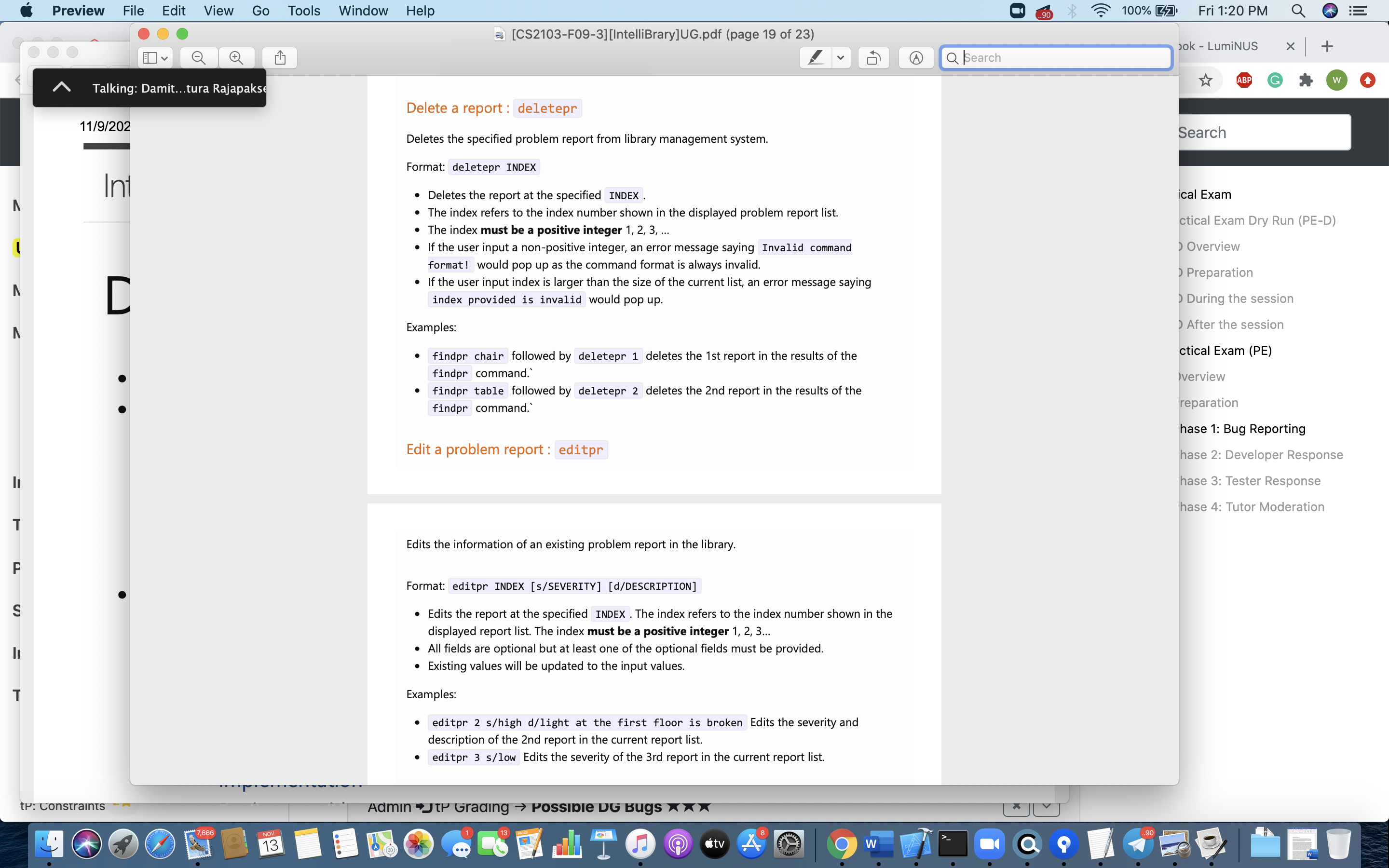1389x868 pixels.
Task: Click the Preview search field
Action: (x=1062, y=57)
